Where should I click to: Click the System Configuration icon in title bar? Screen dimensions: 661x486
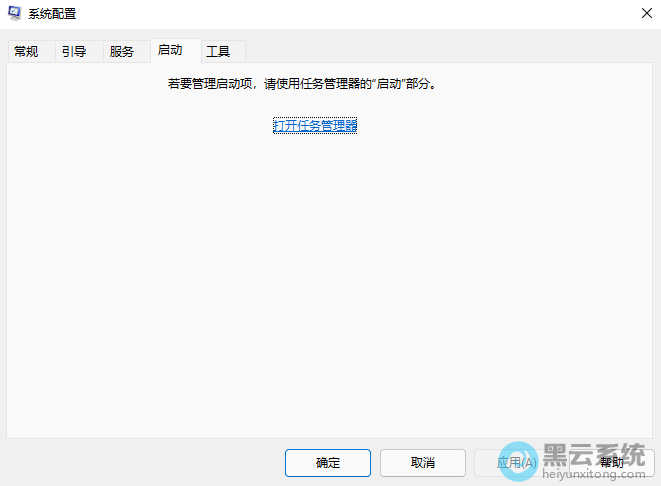click(14, 14)
